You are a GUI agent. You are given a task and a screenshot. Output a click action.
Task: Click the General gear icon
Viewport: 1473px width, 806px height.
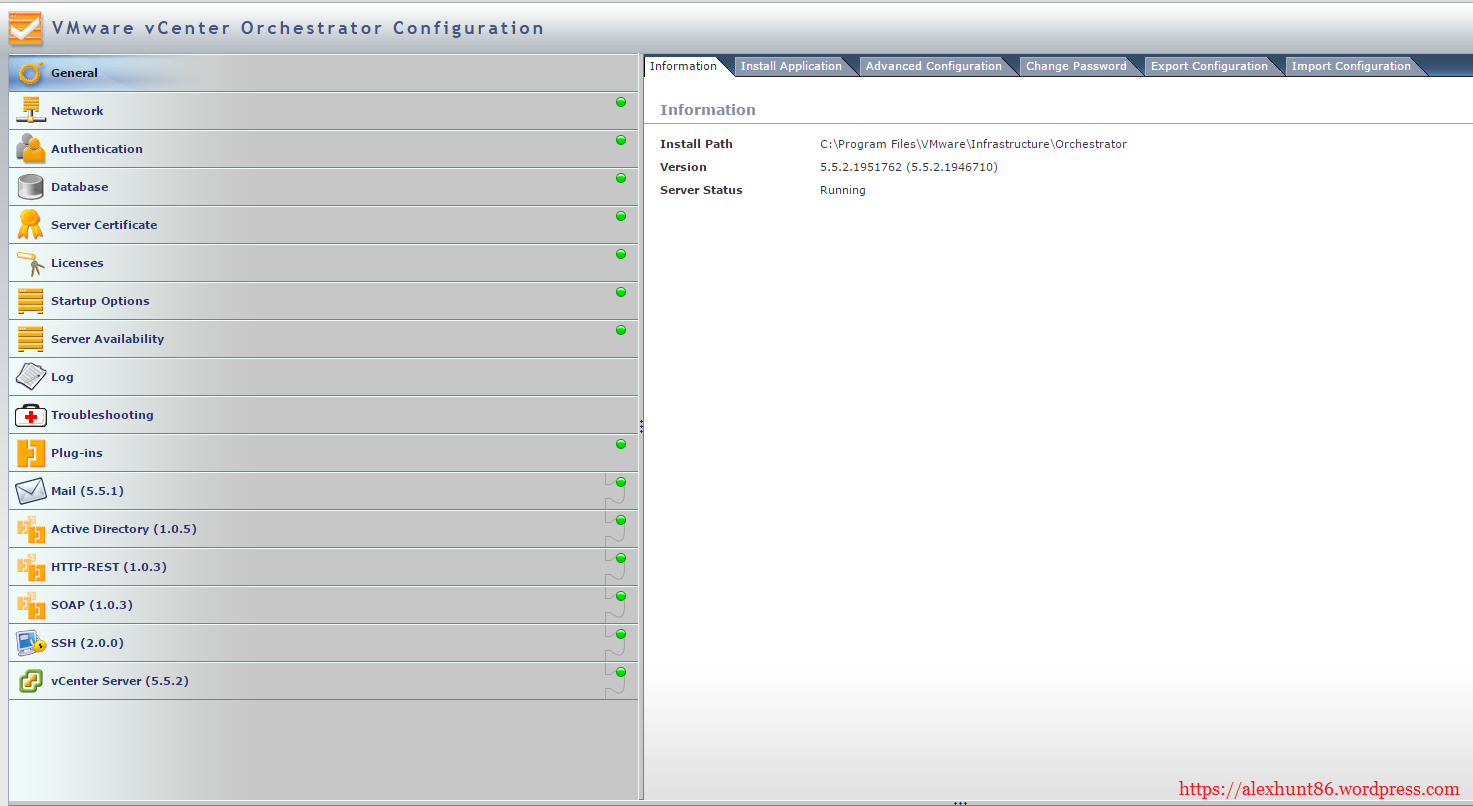point(31,73)
